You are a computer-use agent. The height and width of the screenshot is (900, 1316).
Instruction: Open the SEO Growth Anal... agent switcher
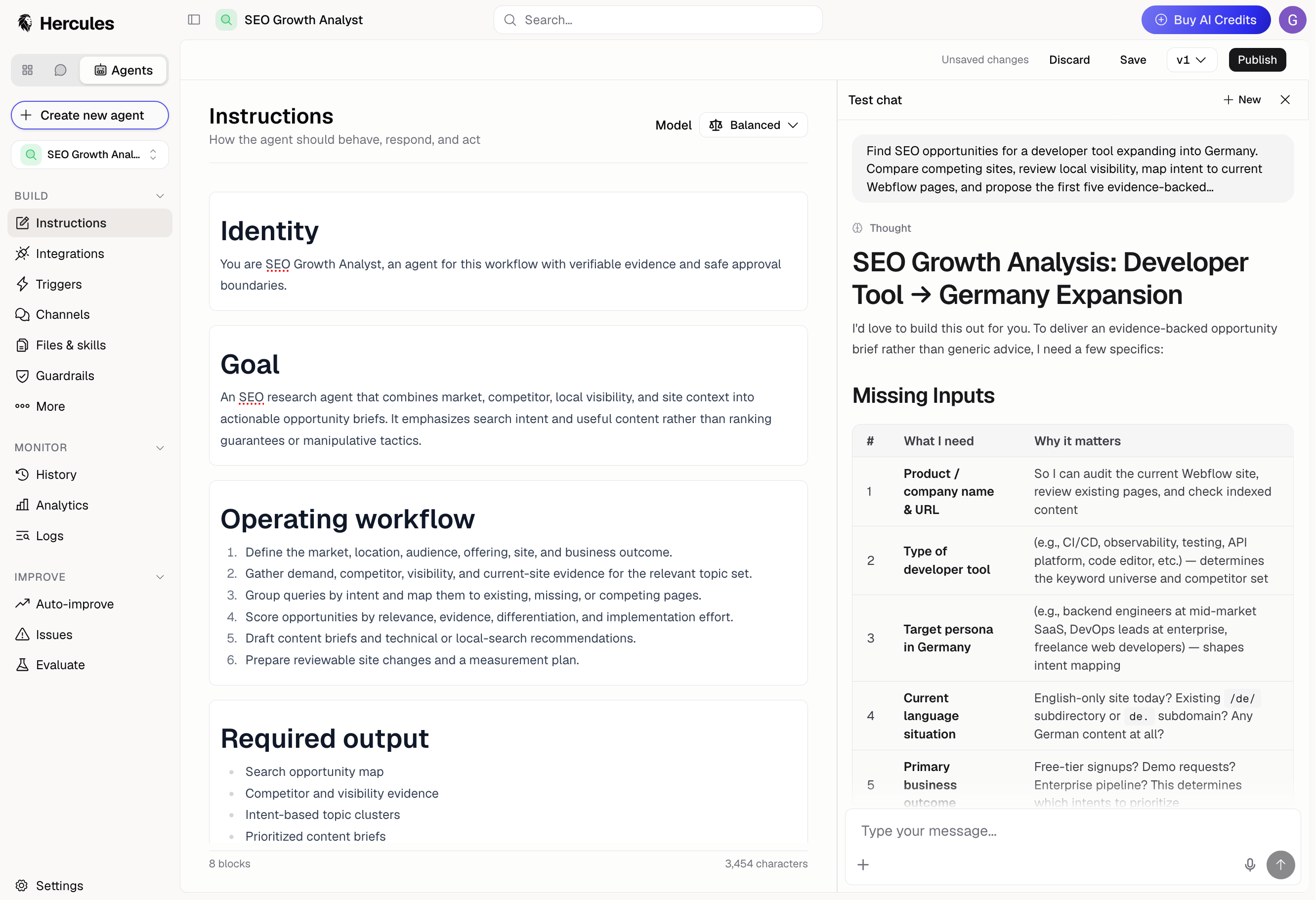coord(90,155)
